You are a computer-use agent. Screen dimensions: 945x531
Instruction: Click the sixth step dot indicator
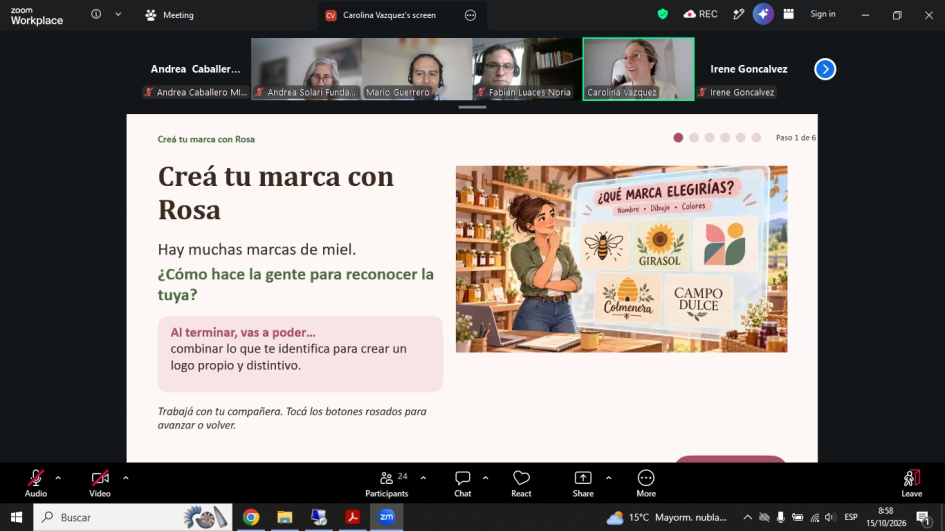pos(756,138)
